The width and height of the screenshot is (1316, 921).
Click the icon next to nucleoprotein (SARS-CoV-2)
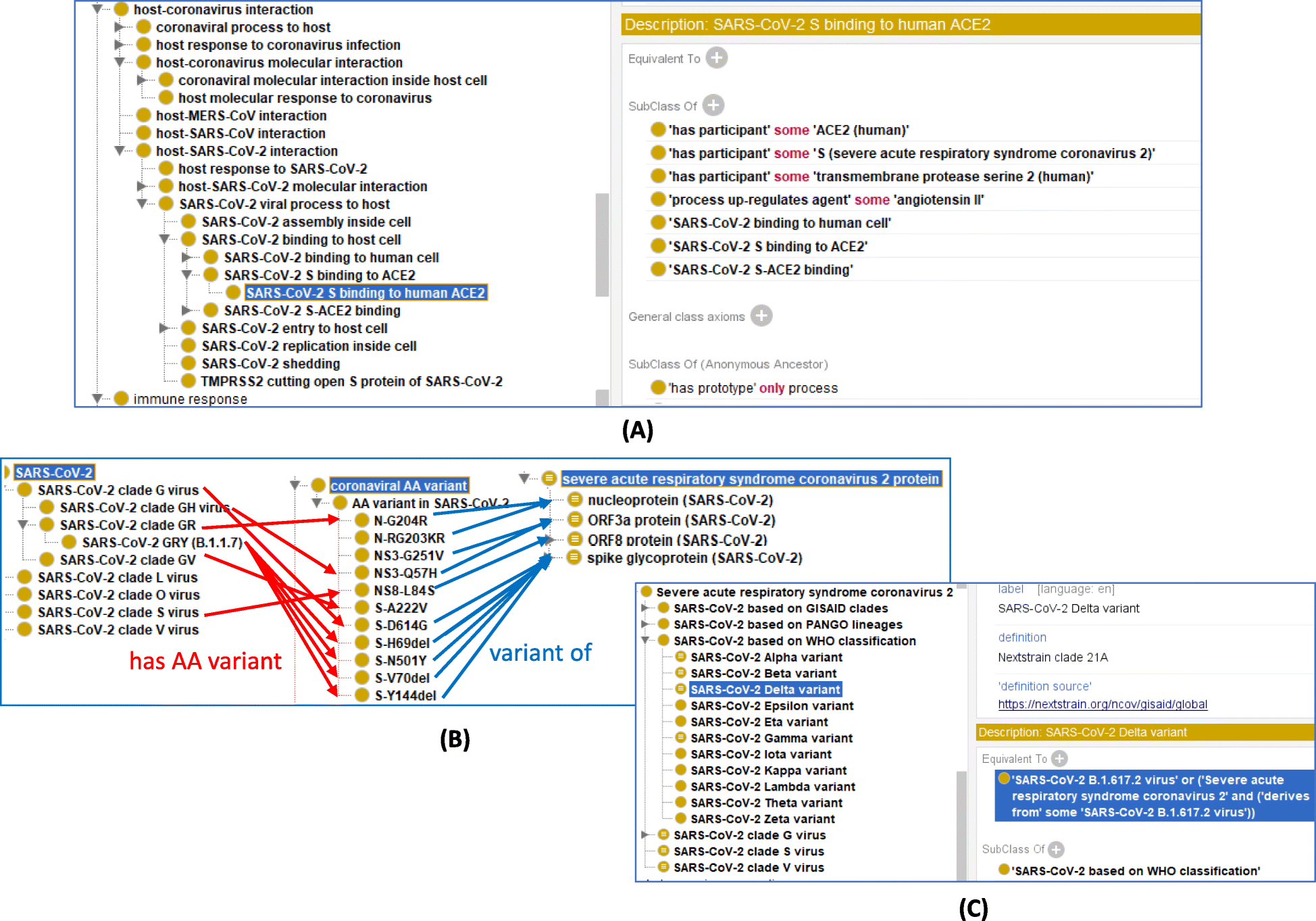point(575,499)
